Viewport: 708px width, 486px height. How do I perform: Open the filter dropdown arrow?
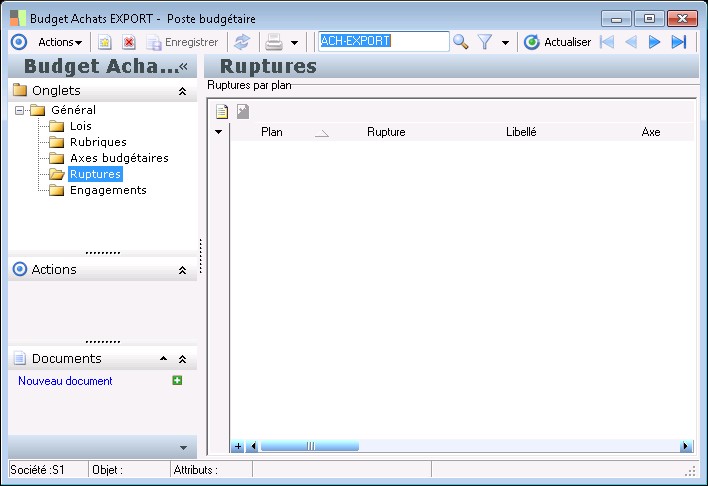coord(505,43)
